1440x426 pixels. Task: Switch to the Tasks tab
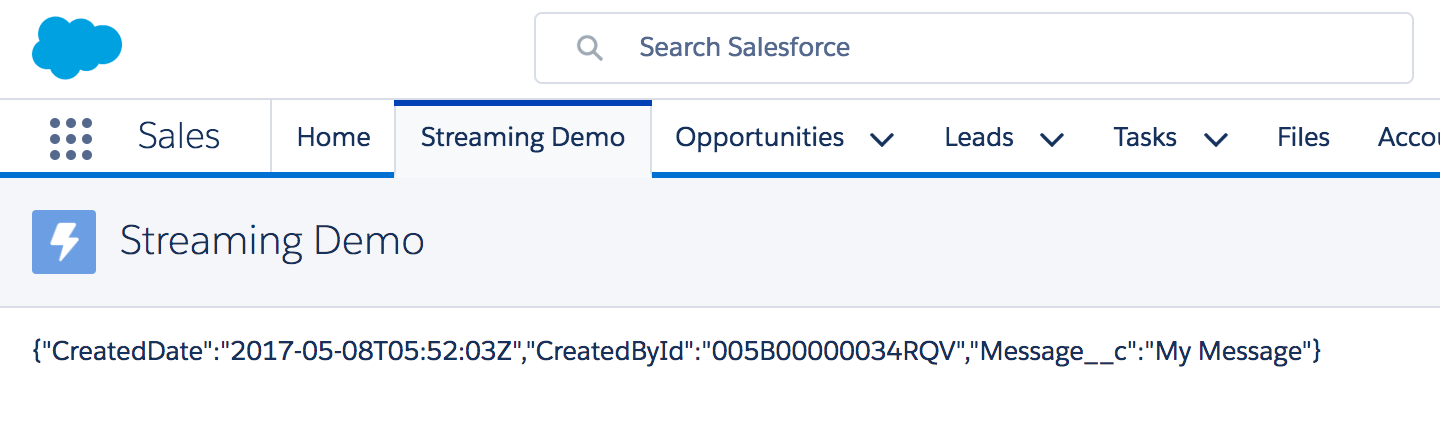click(1145, 137)
